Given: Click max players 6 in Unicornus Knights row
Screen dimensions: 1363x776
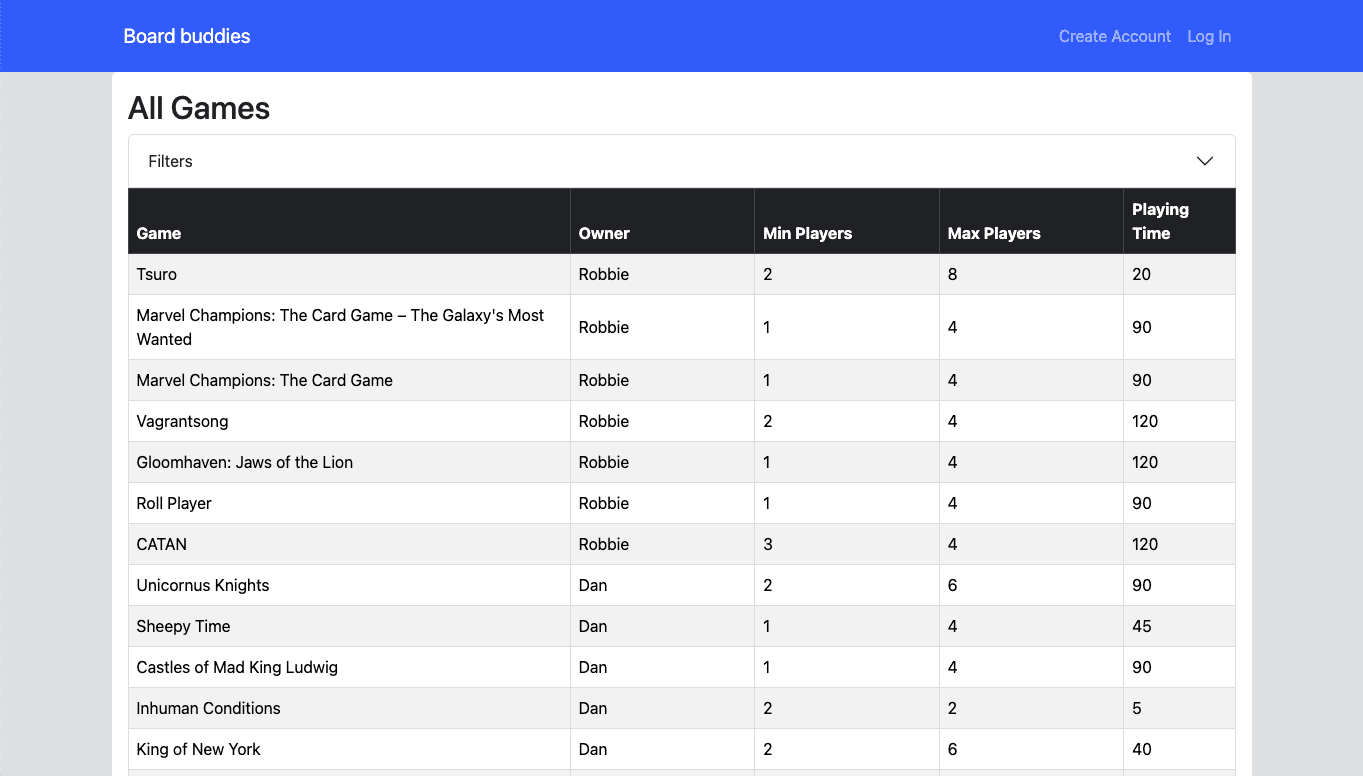Looking at the screenshot, I should tap(953, 585).
